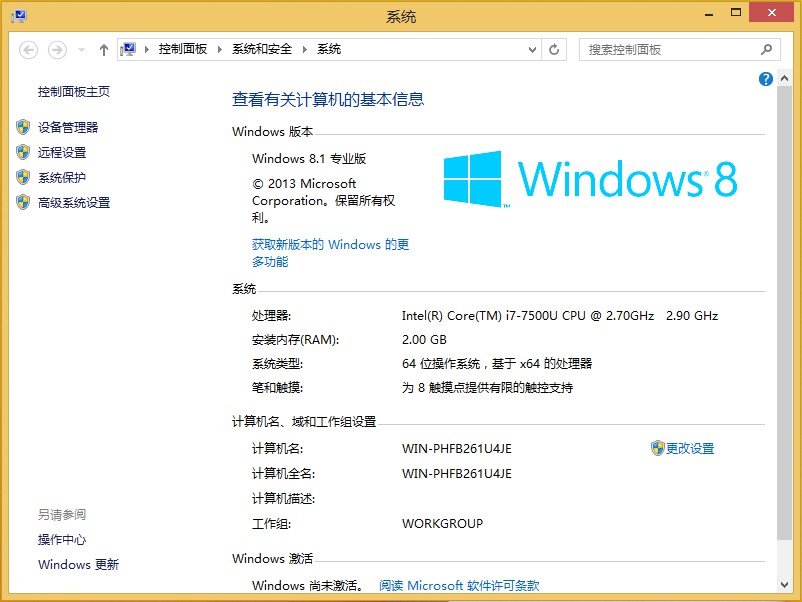Maximize the 系统 window
This screenshot has width=802, height=602.
(x=736, y=13)
